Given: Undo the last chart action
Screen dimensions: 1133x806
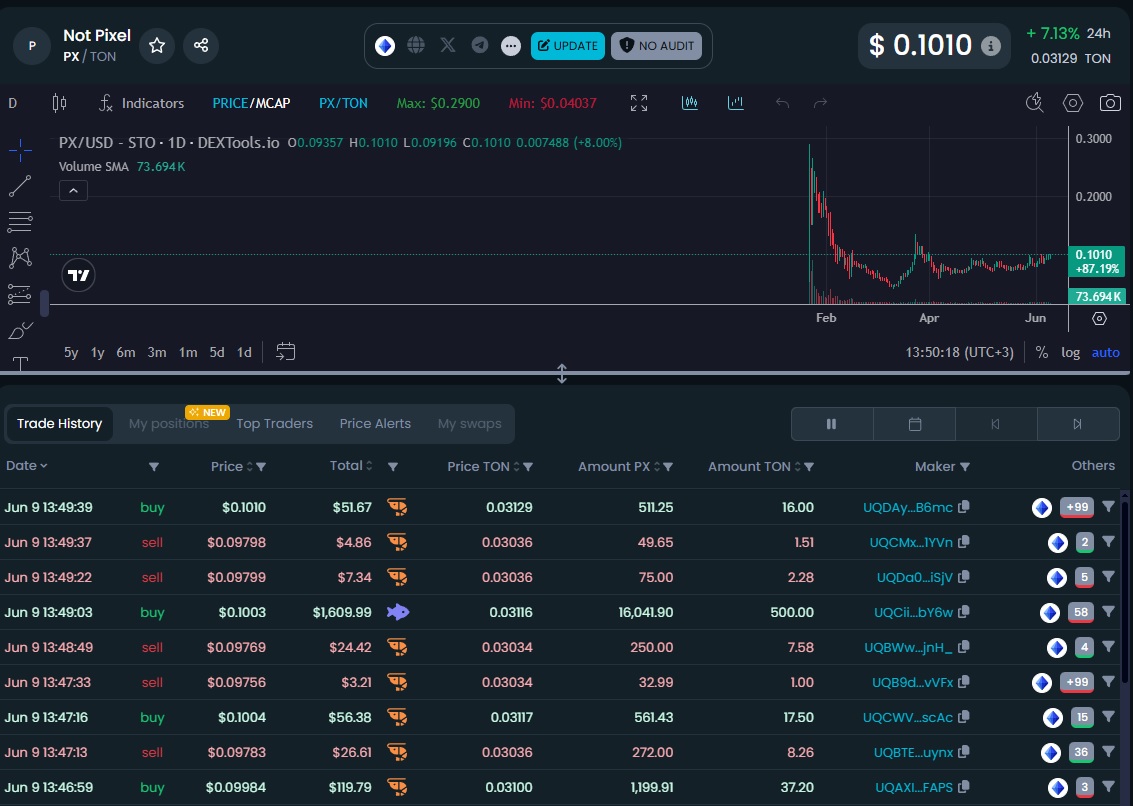Looking at the screenshot, I should (782, 103).
